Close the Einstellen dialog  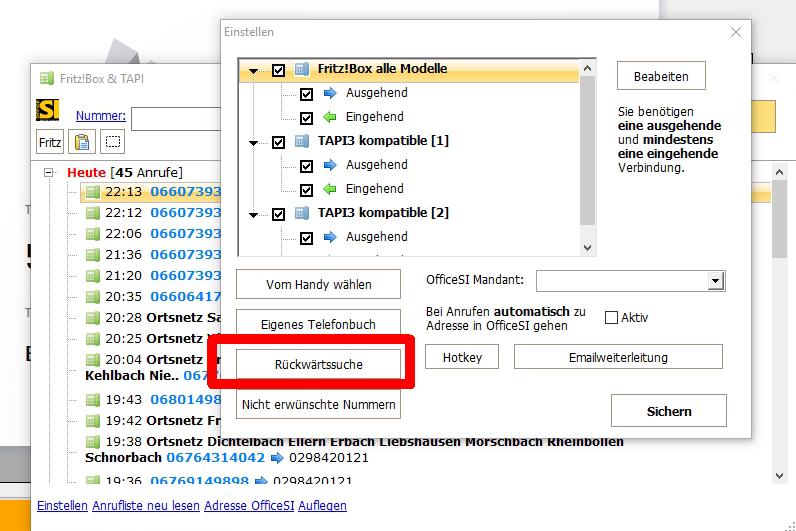pyautogui.click(x=736, y=32)
